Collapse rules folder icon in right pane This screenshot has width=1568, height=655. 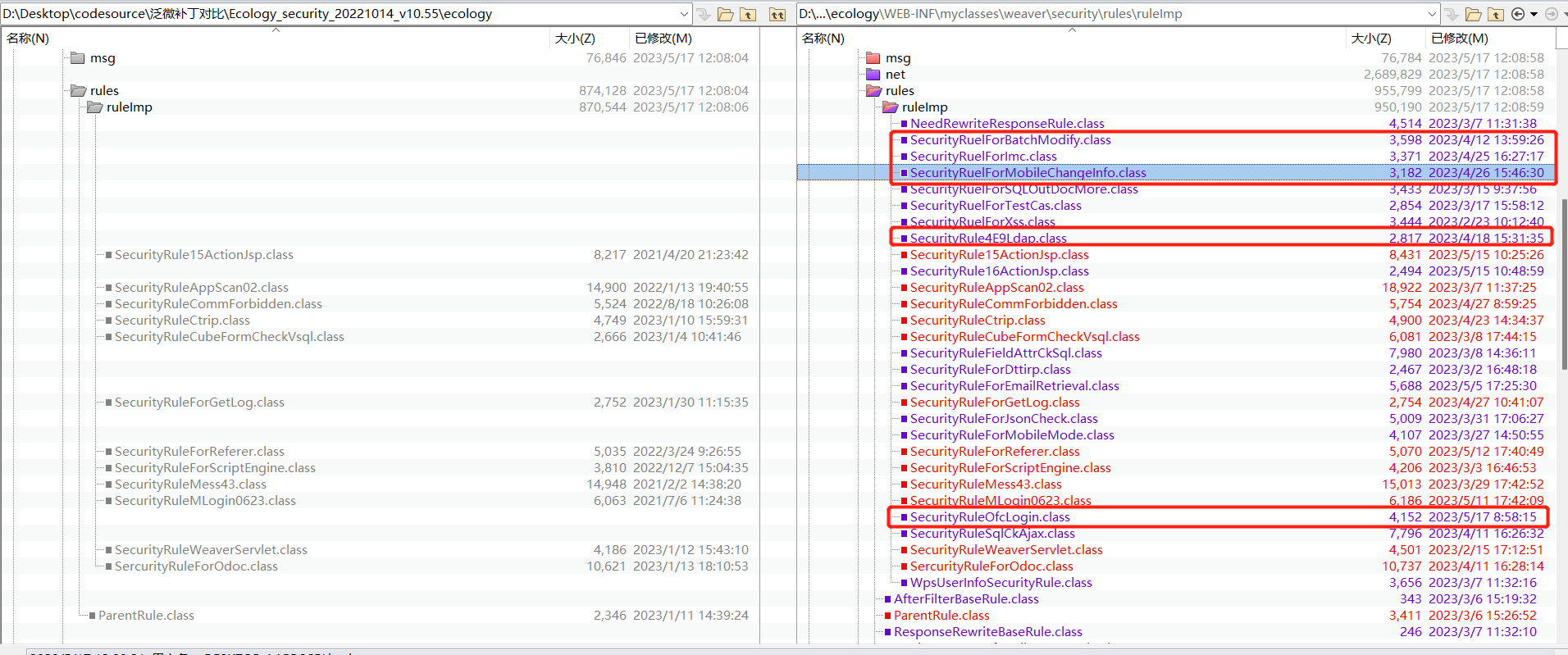point(873,91)
